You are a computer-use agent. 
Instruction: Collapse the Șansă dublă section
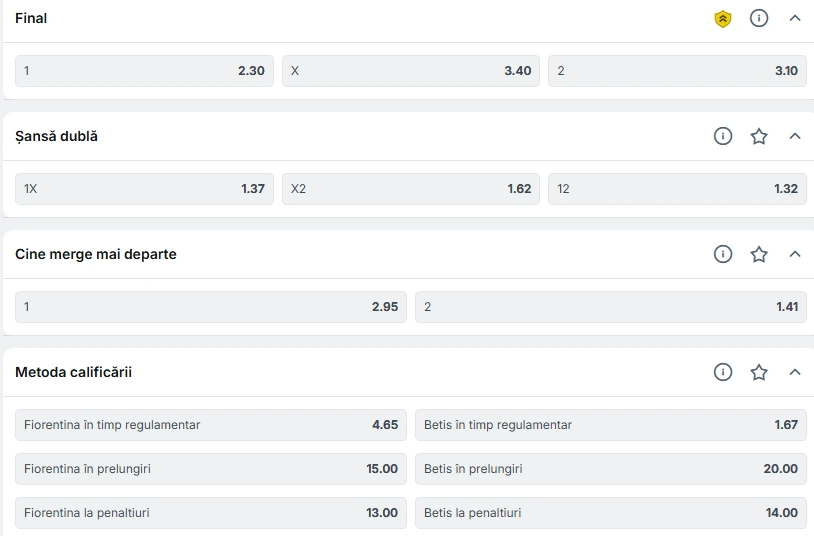pos(795,136)
